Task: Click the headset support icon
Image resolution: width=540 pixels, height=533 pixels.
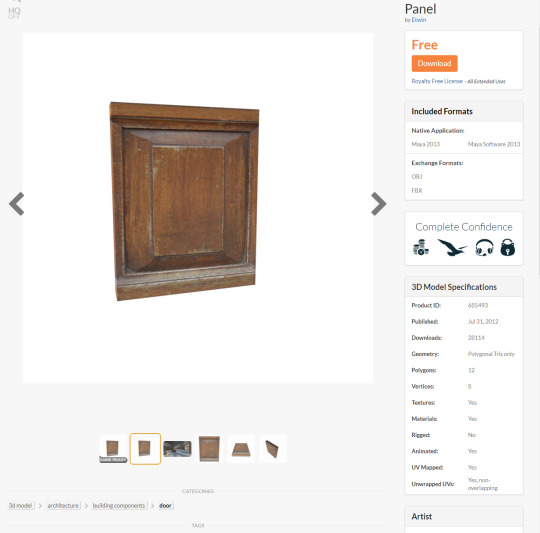Action: click(x=484, y=247)
